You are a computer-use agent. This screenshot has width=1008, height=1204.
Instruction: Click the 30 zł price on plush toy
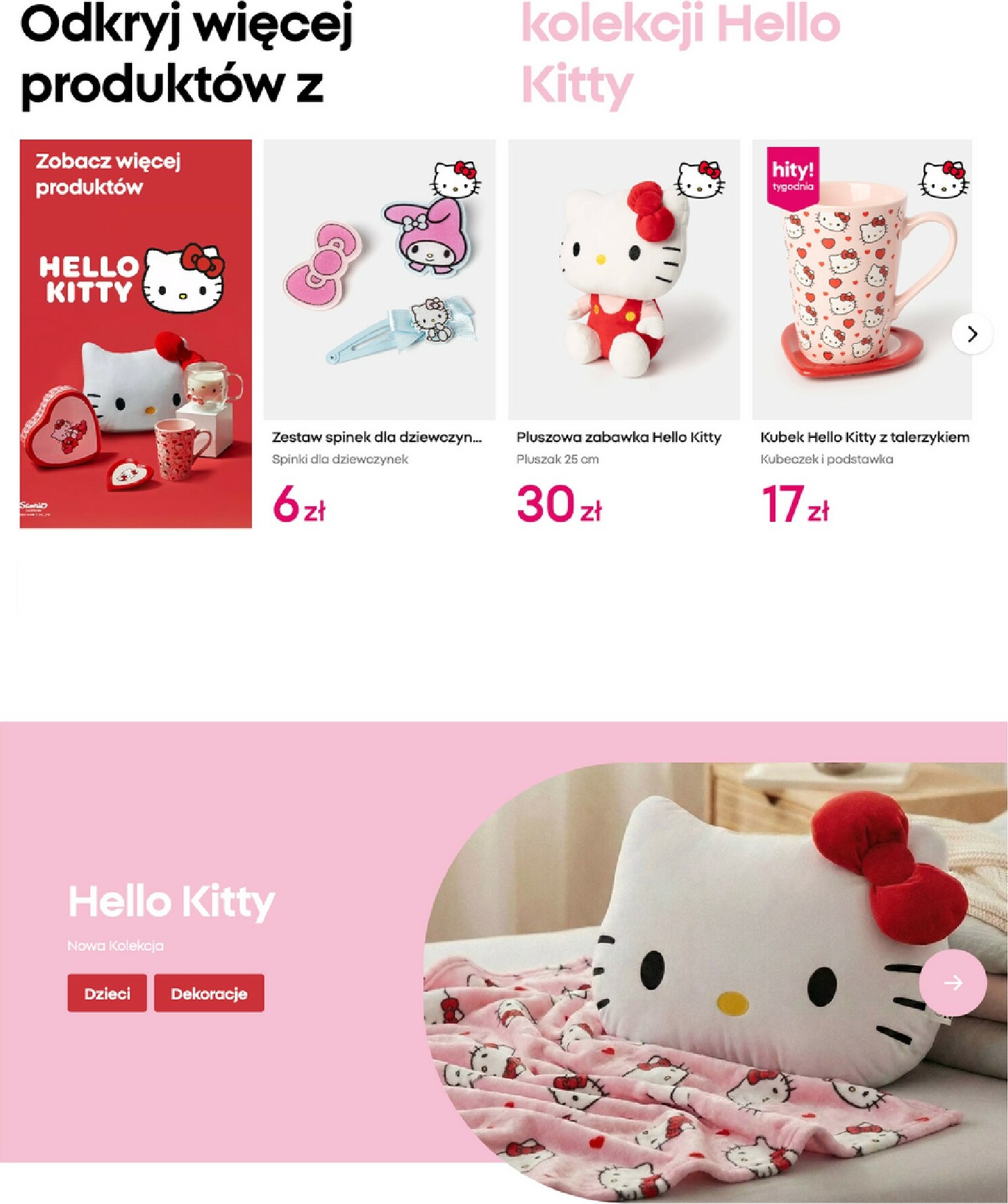(x=559, y=505)
